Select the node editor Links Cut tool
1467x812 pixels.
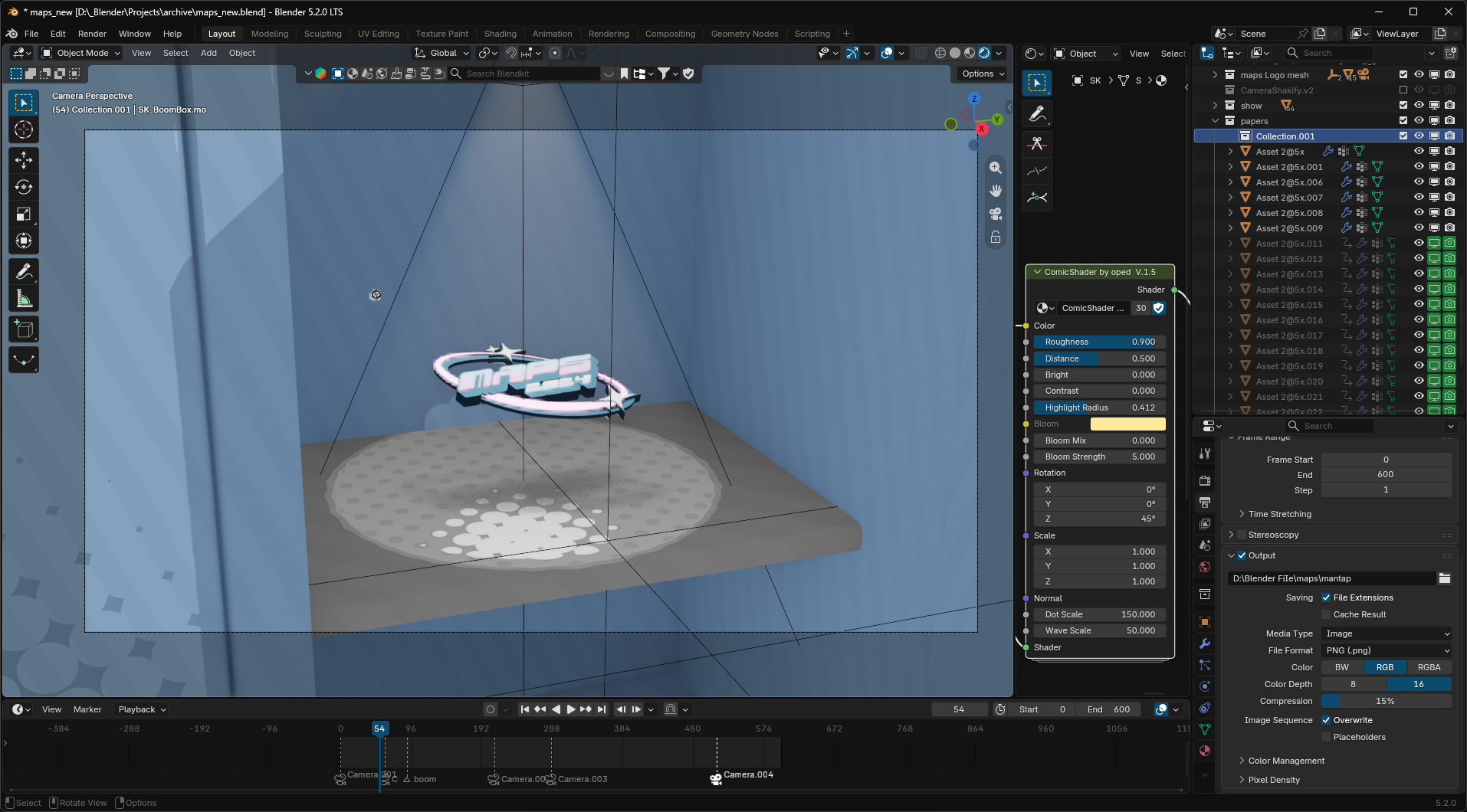tap(1037, 144)
